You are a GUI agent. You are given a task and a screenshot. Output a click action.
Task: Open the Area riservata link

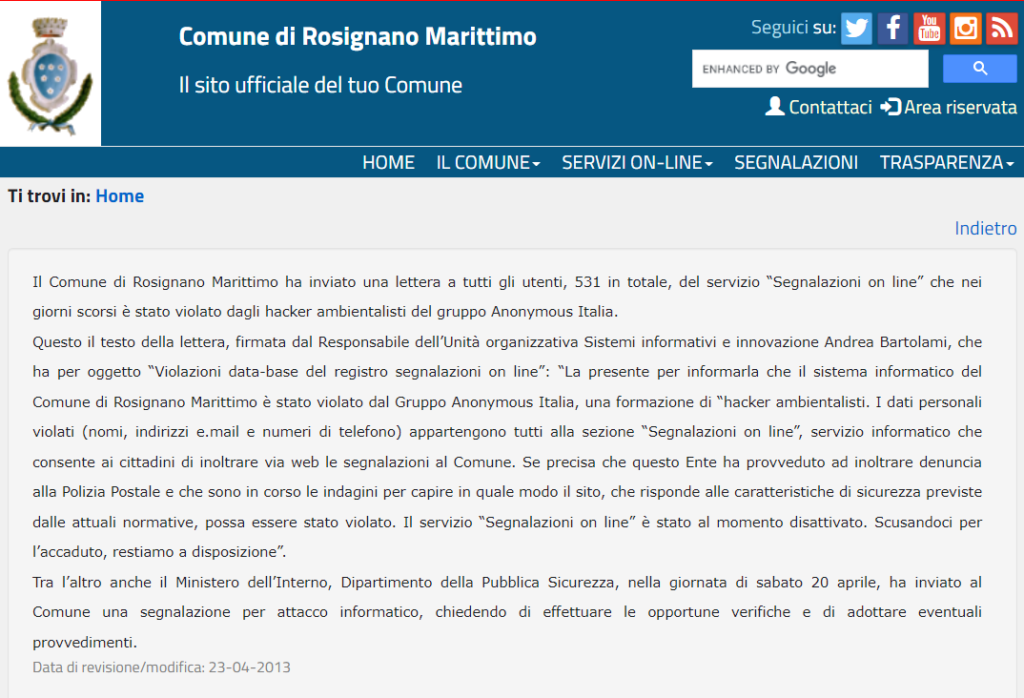click(960, 107)
